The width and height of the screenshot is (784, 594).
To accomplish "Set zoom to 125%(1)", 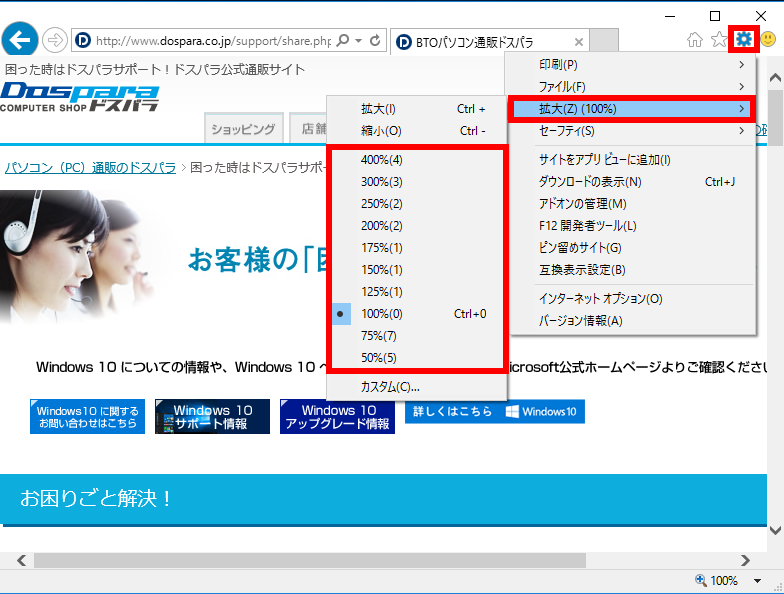I will click(x=417, y=292).
